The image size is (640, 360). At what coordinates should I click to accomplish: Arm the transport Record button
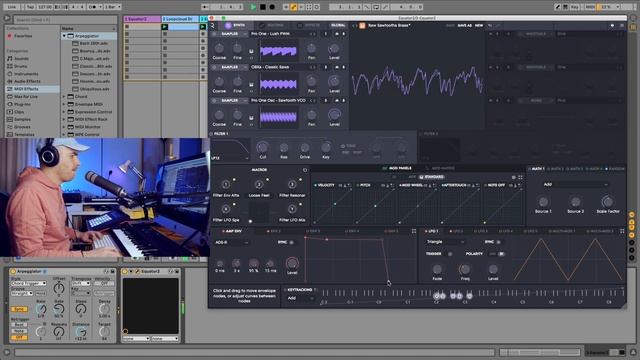click(x=272, y=7)
